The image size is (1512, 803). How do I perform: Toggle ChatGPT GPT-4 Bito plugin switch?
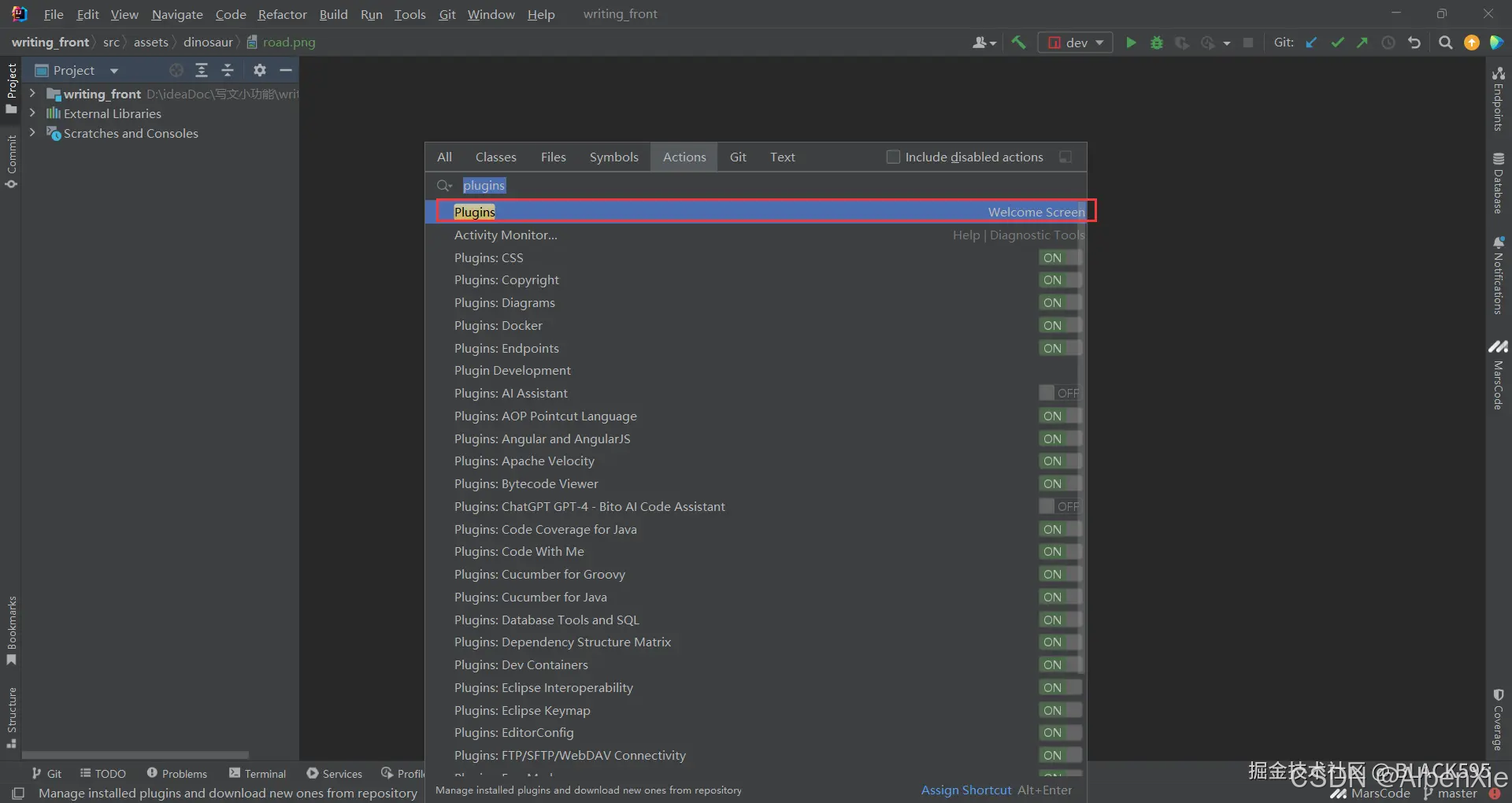point(1059,506)
